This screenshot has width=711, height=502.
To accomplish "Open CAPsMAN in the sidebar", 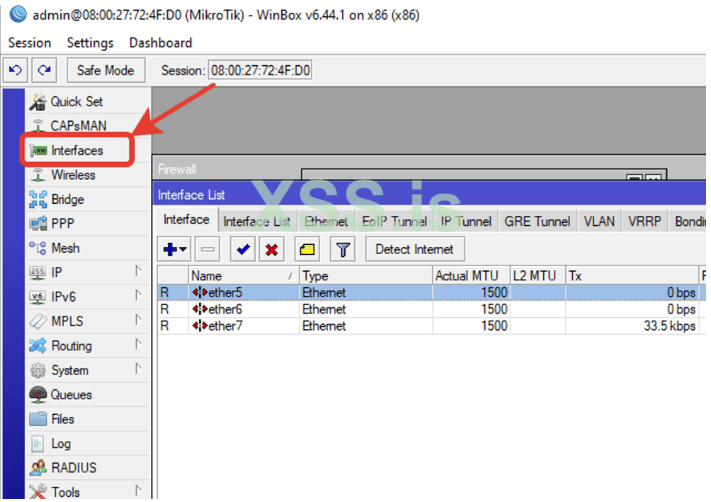I will pos(88,126).
